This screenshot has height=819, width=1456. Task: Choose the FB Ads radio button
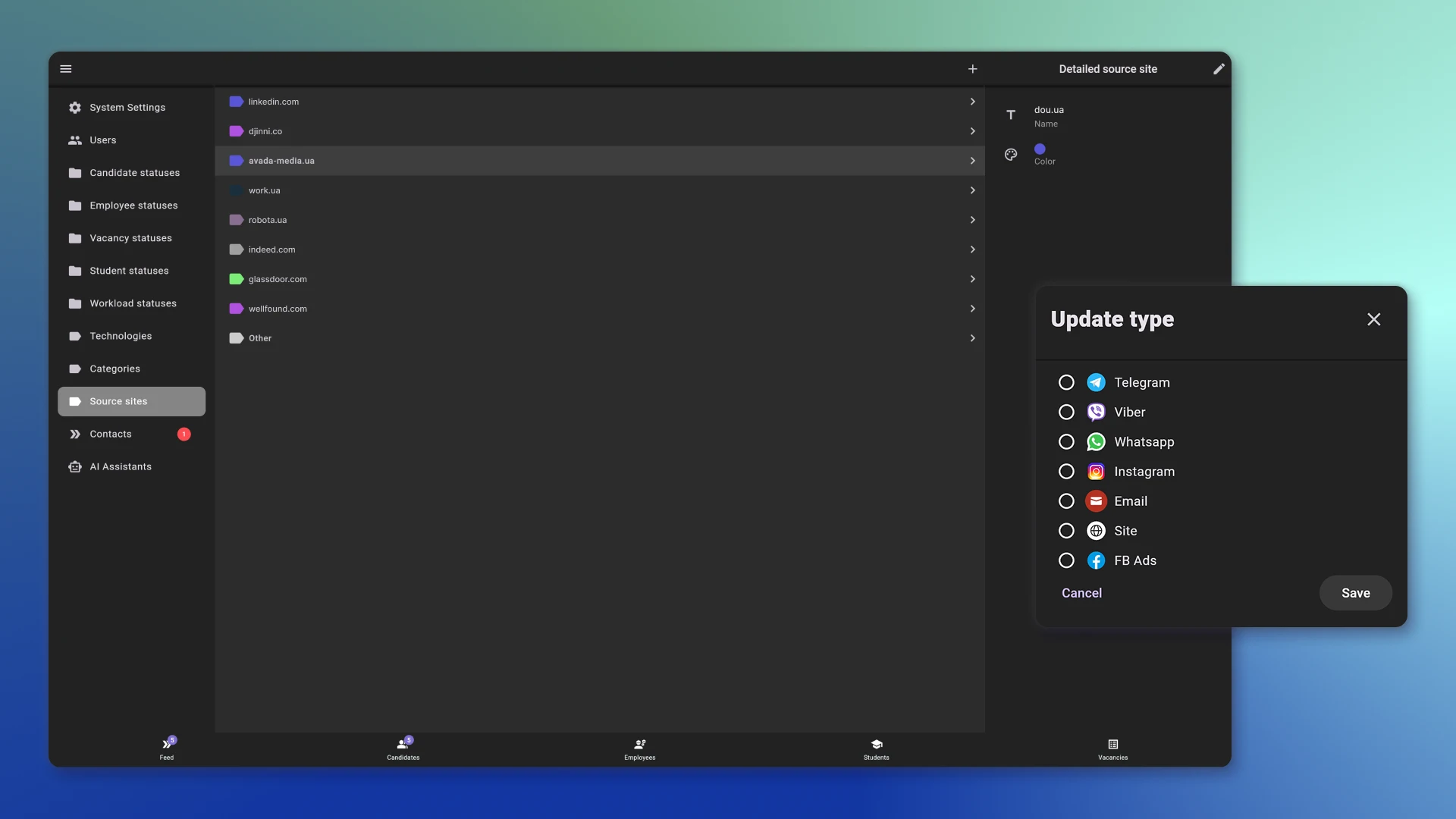coord(1066,560)
